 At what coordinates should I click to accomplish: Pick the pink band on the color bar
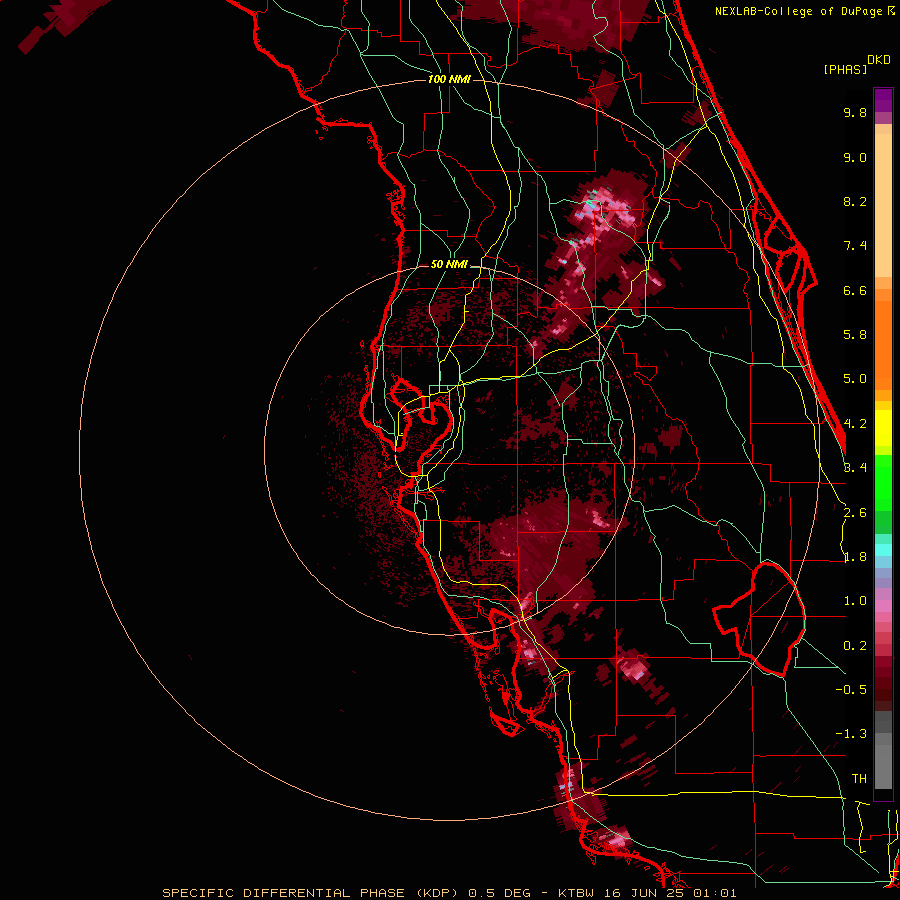tap(883, 606)
